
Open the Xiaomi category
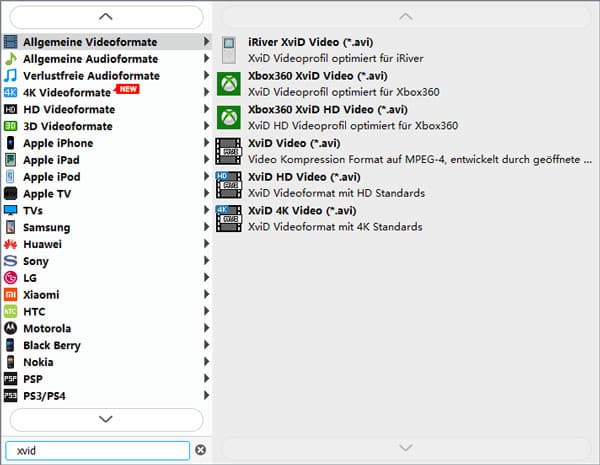[107, 295]
